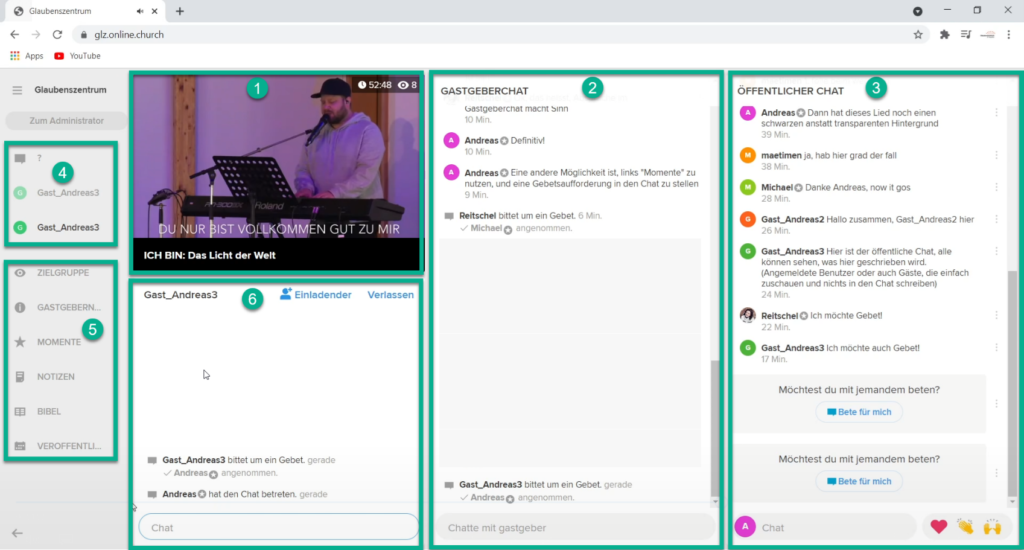Open the Bibel sidebar item
Screen dimensions: 1024x550
point(20,411)
